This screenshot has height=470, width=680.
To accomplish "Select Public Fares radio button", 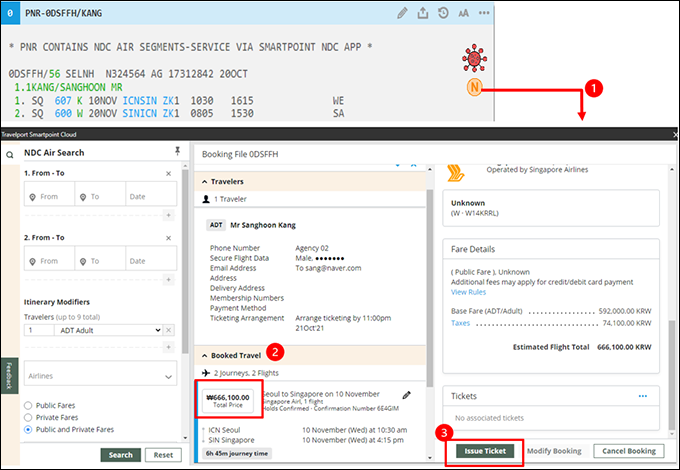I will (x=28, y=405).
